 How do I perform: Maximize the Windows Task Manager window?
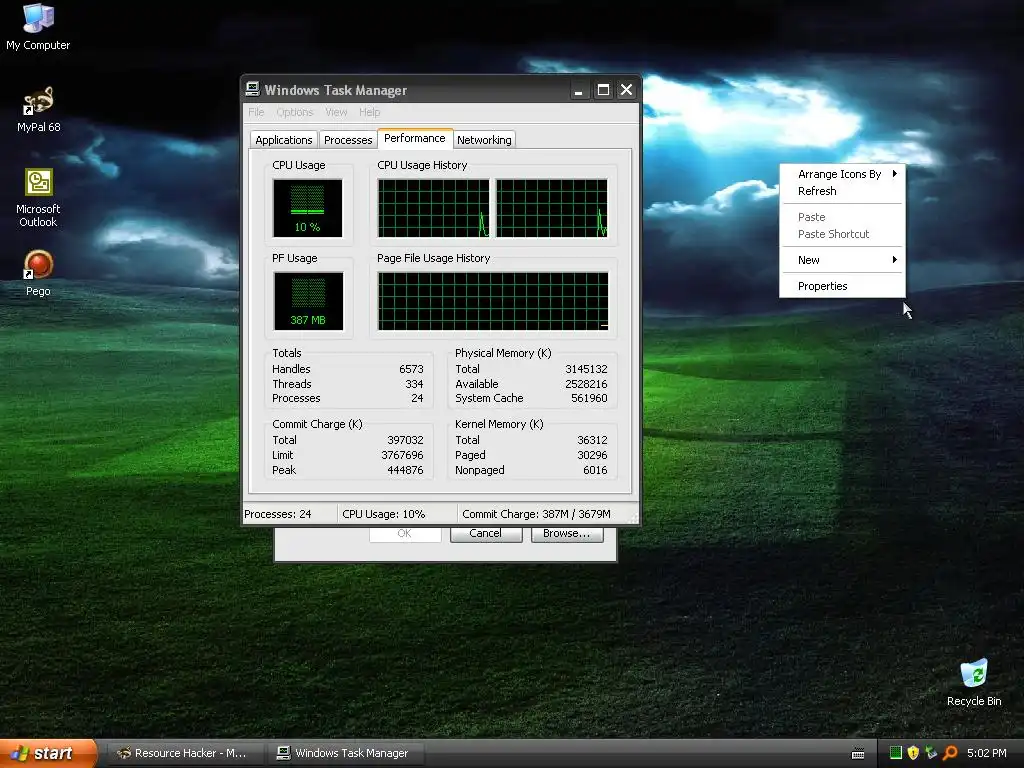tap(603, 90)
